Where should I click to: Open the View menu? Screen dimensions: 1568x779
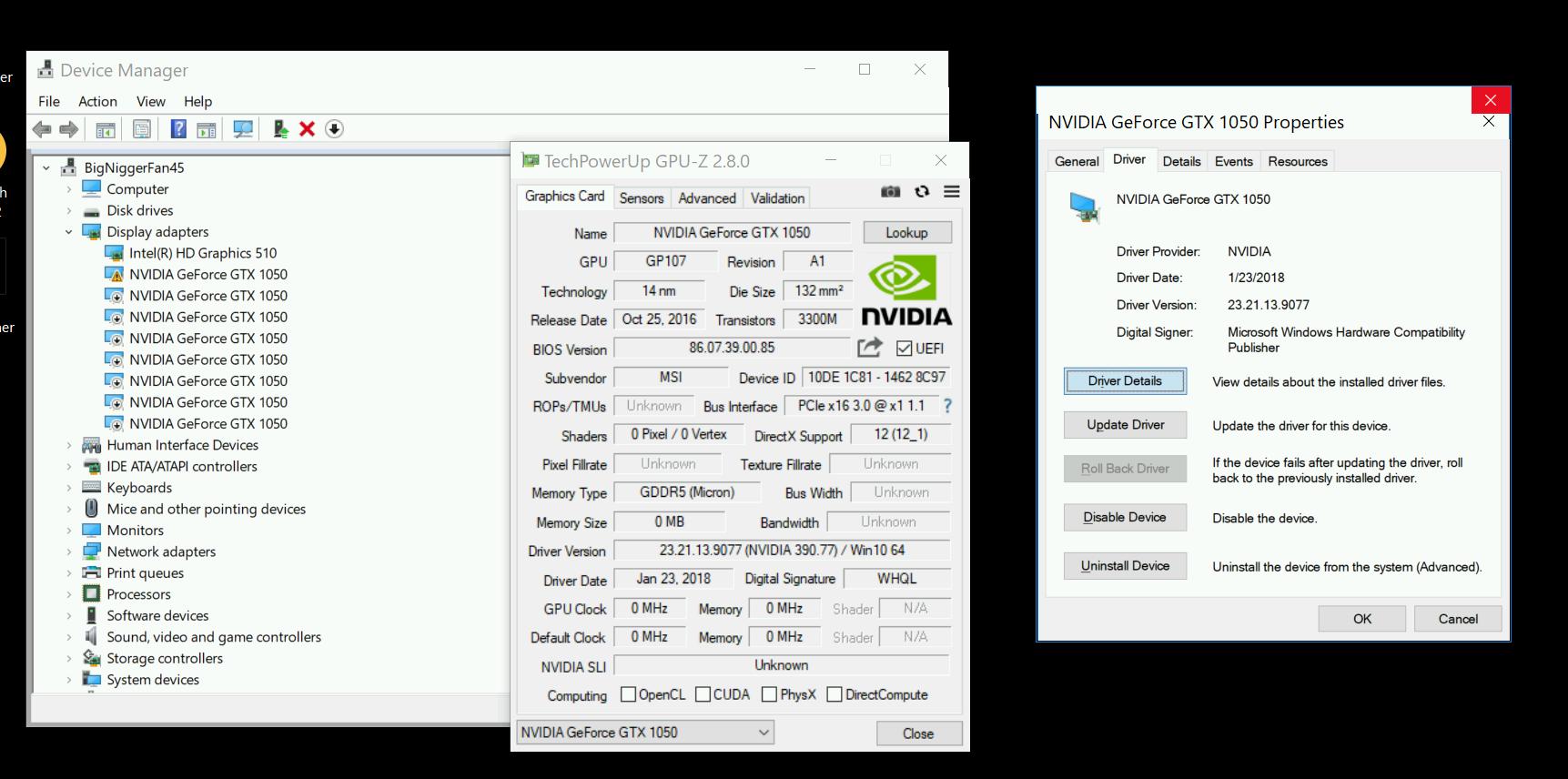click(150, 101)
